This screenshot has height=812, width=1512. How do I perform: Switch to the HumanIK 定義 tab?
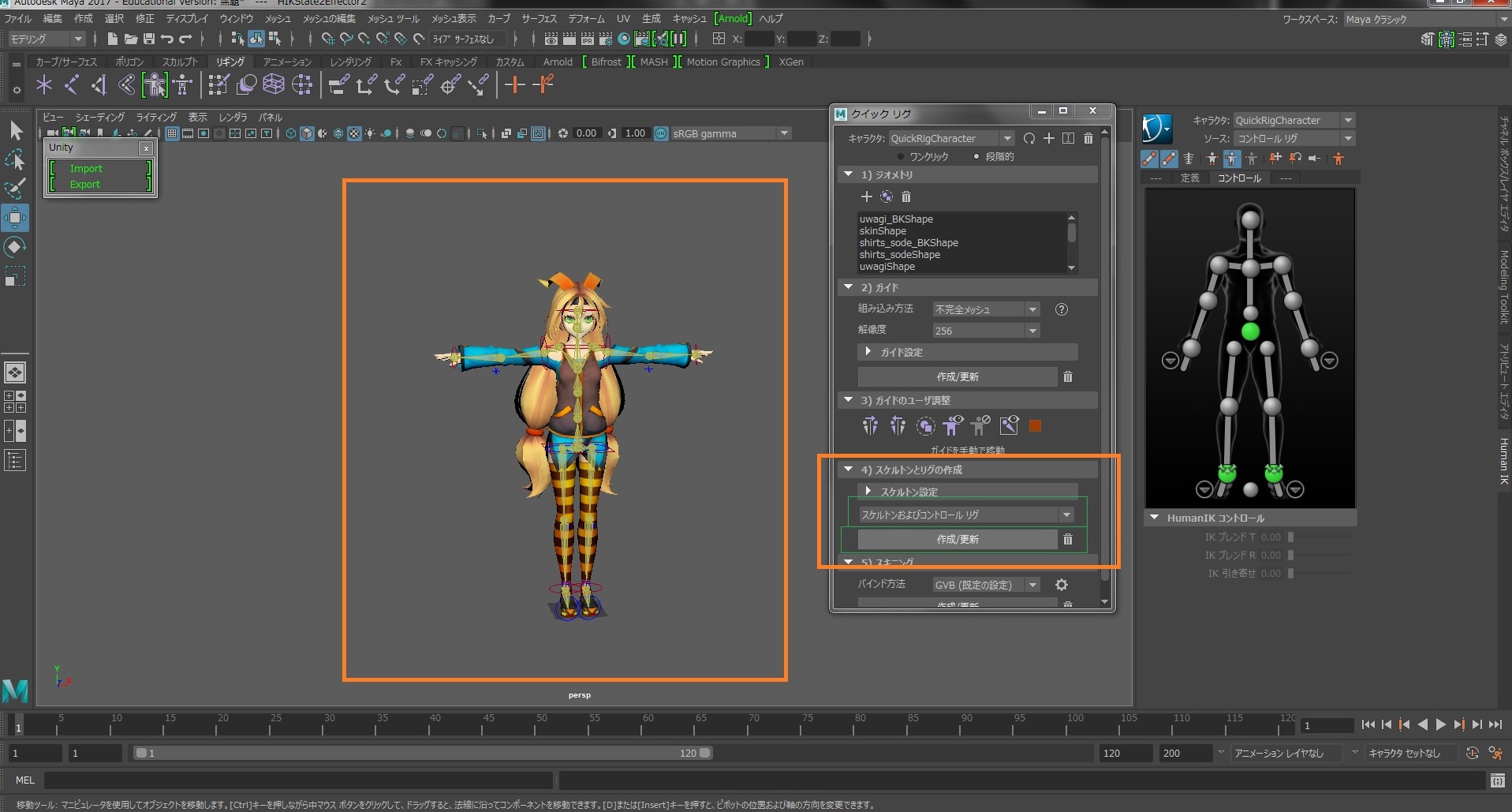(1189, 178)
